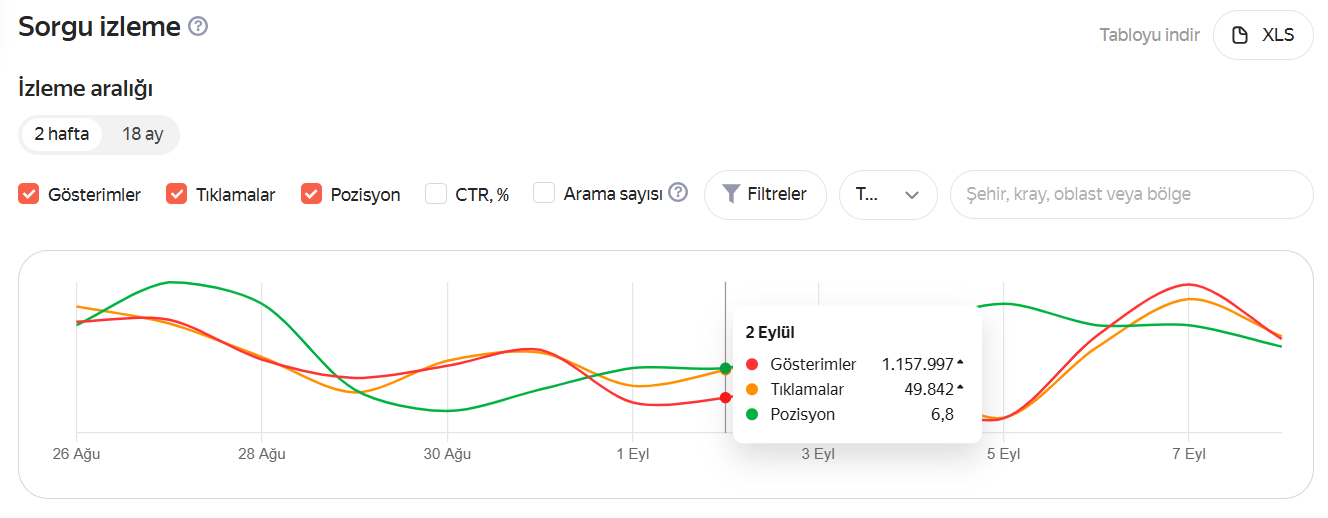The width and height of the screenshot is (1328, 518).
Task: Click red Gösterimler dot in tooltip legend
Action: pos(752,364)
